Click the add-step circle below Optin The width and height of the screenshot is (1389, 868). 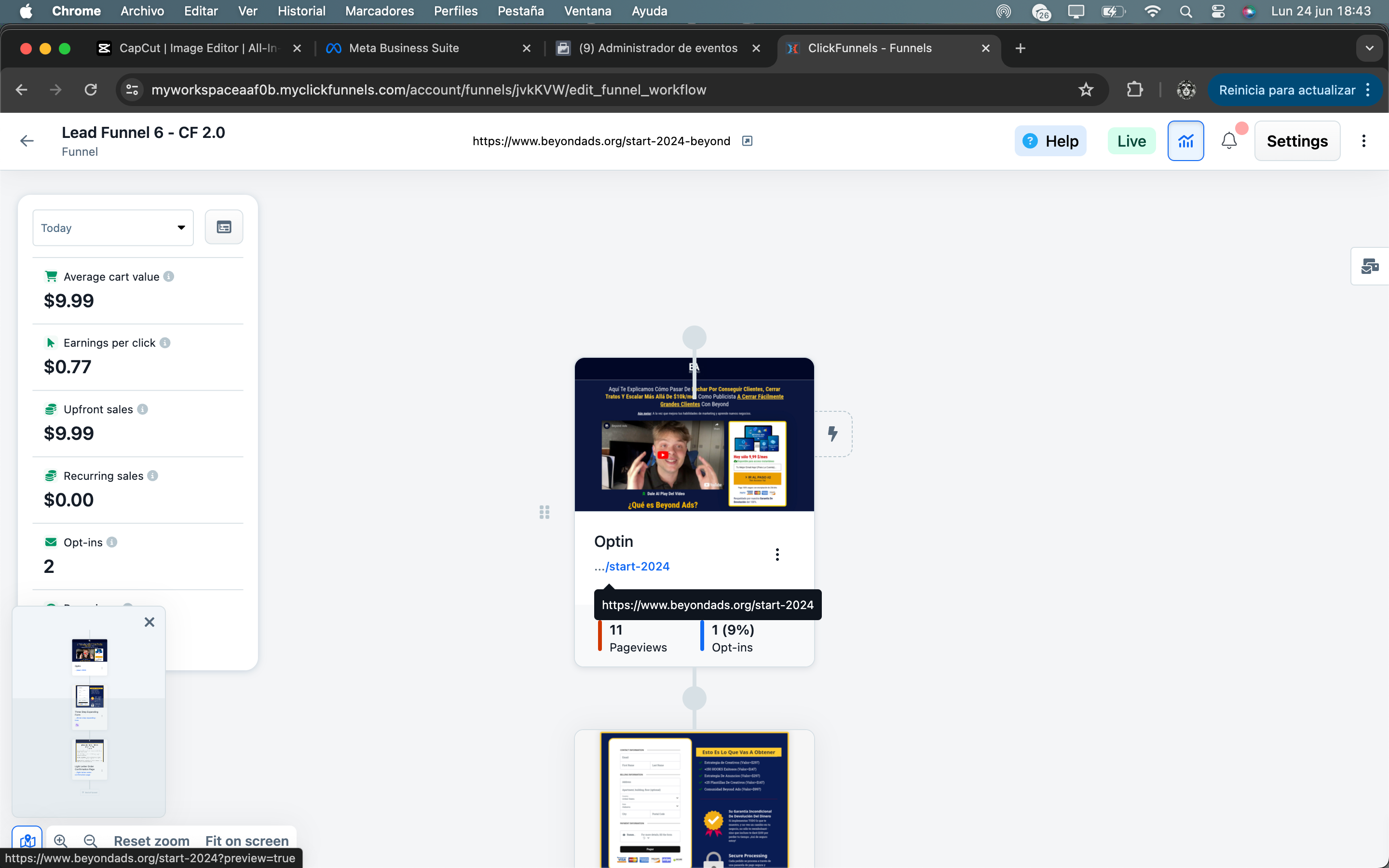[694, 699]
